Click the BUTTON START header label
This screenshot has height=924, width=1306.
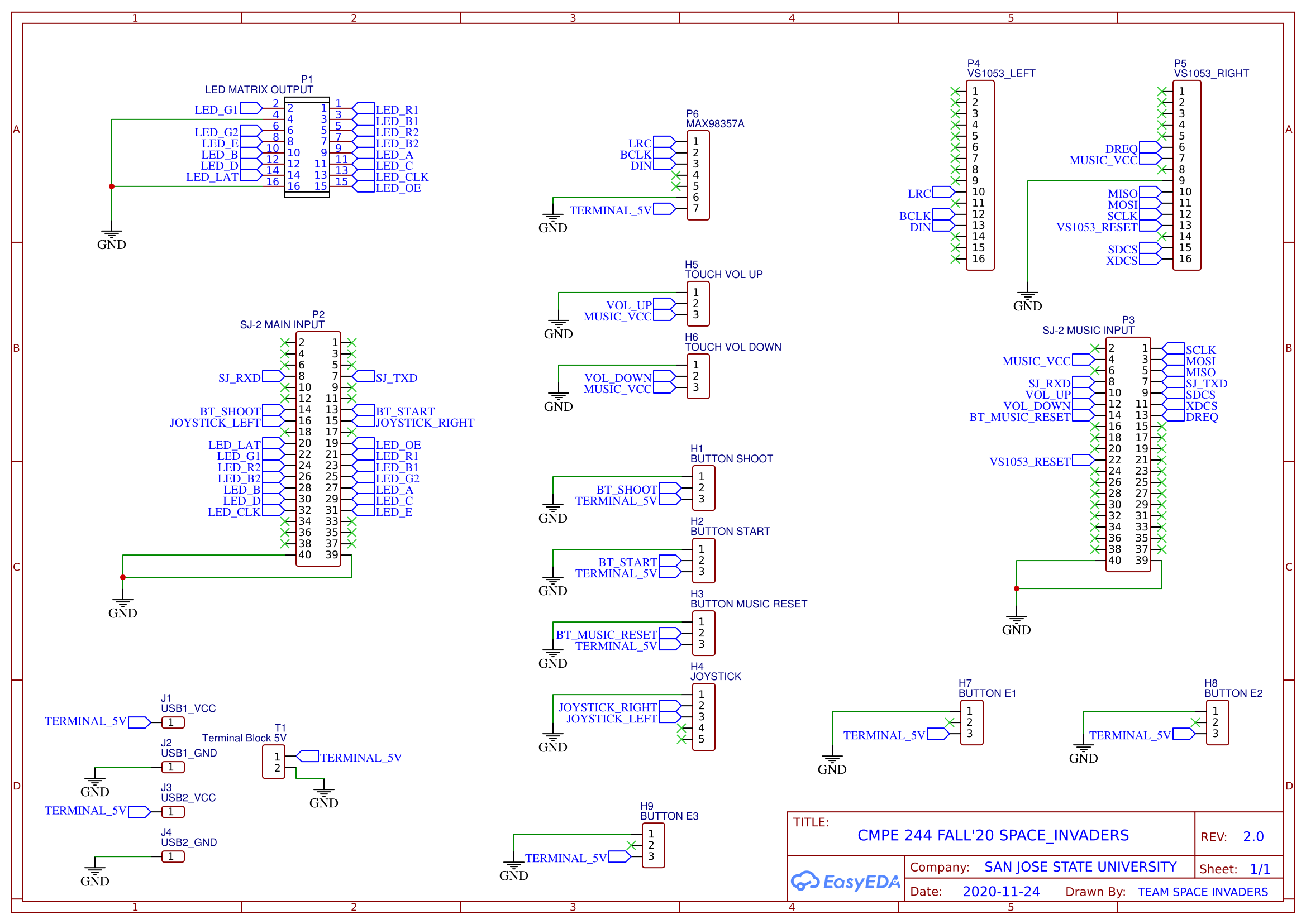tap(730, 532)
